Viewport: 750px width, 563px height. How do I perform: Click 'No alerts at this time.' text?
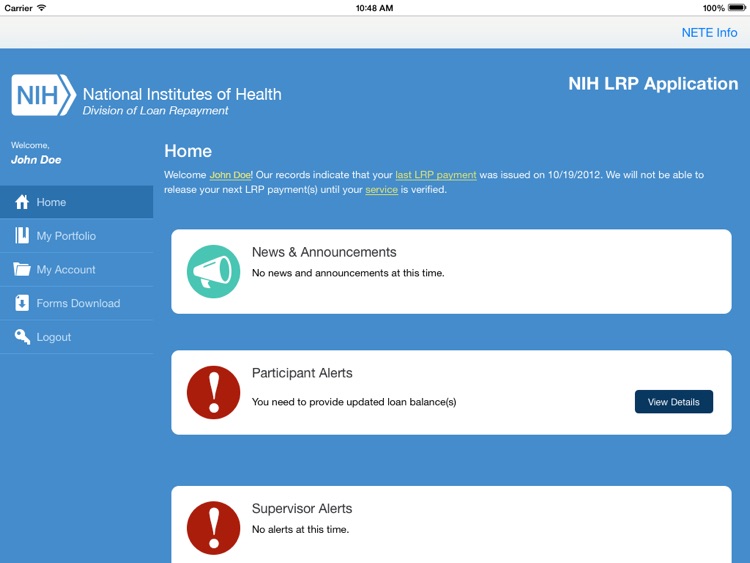click(x=300, y=529)
